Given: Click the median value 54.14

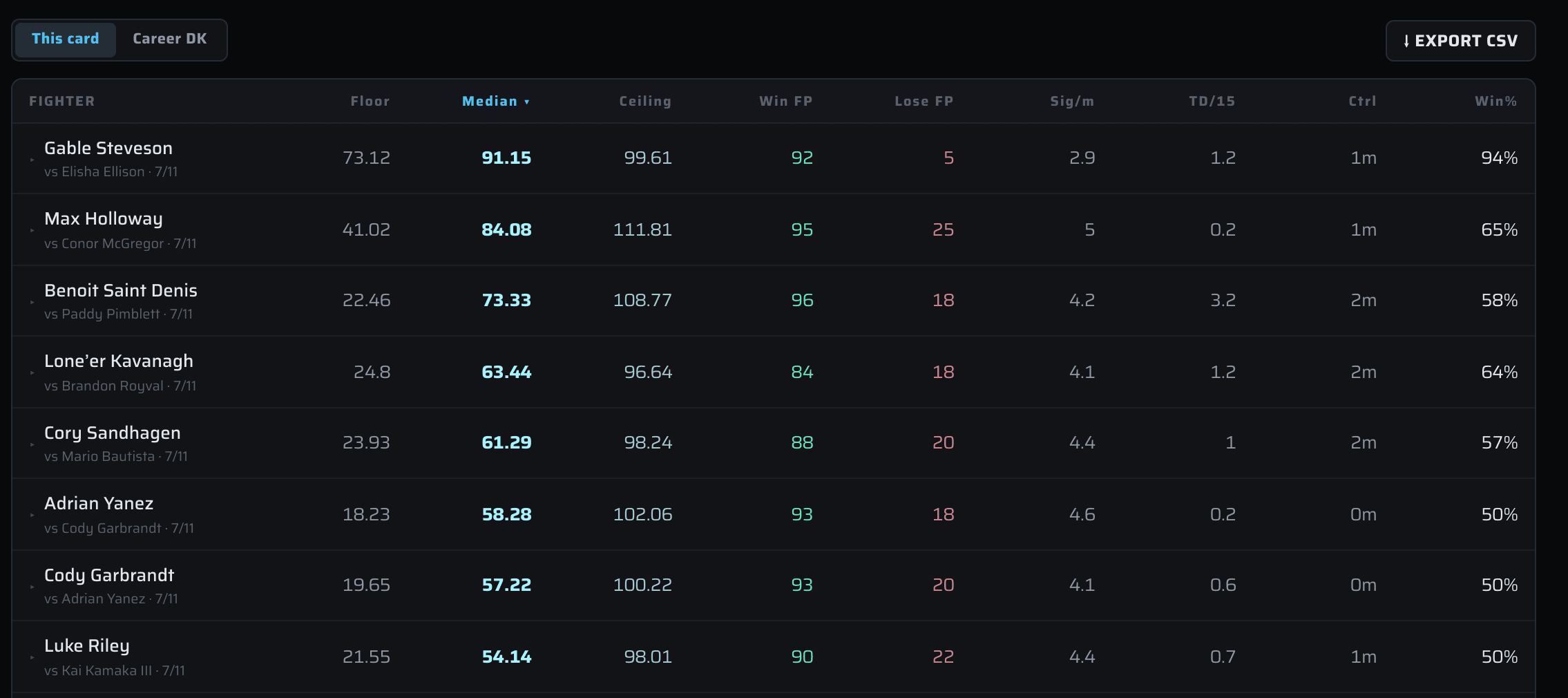Looking at the screenshot, I should tap(506, 657).
